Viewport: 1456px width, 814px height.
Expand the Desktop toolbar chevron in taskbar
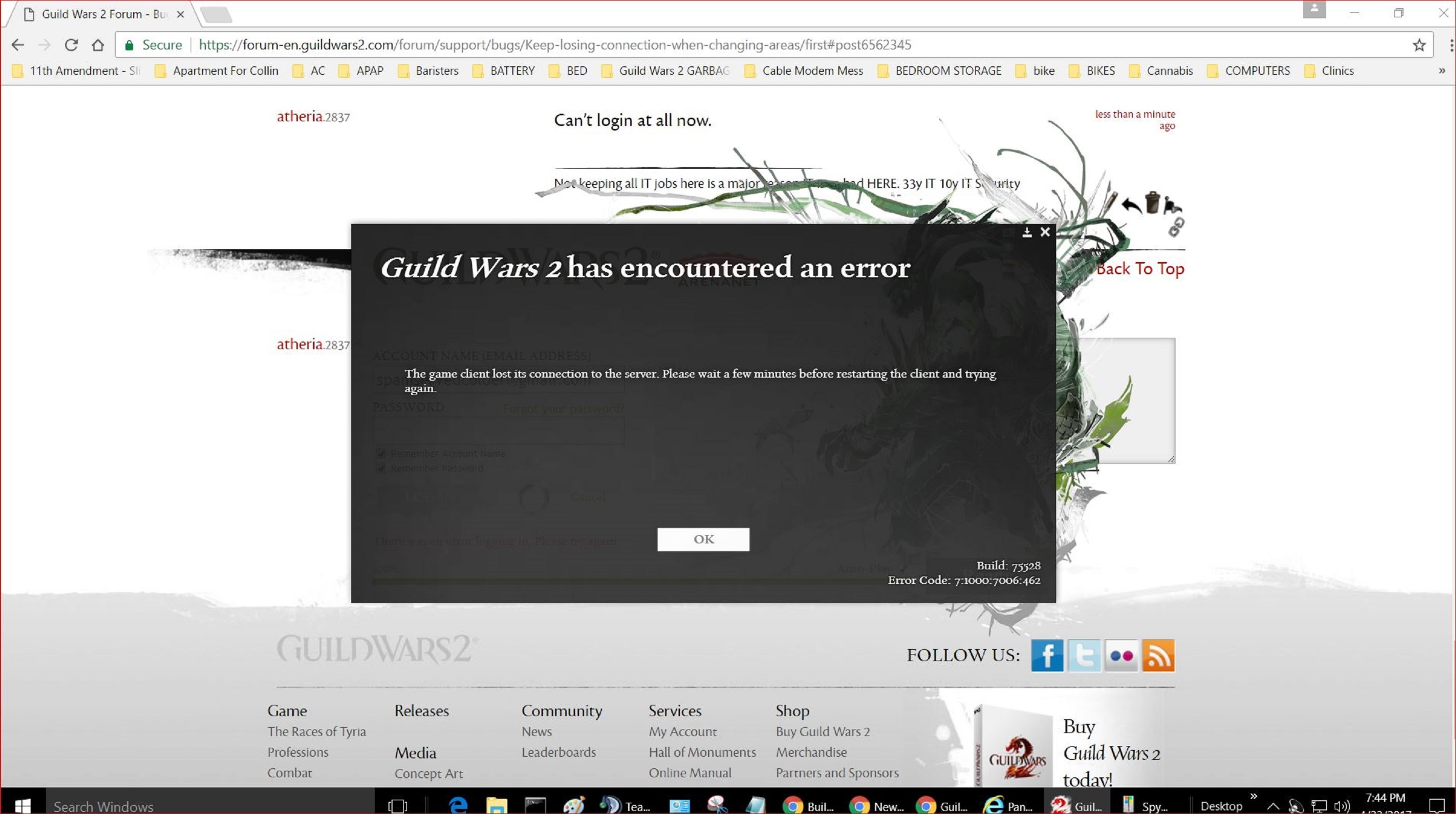(x=1254, y=796)
